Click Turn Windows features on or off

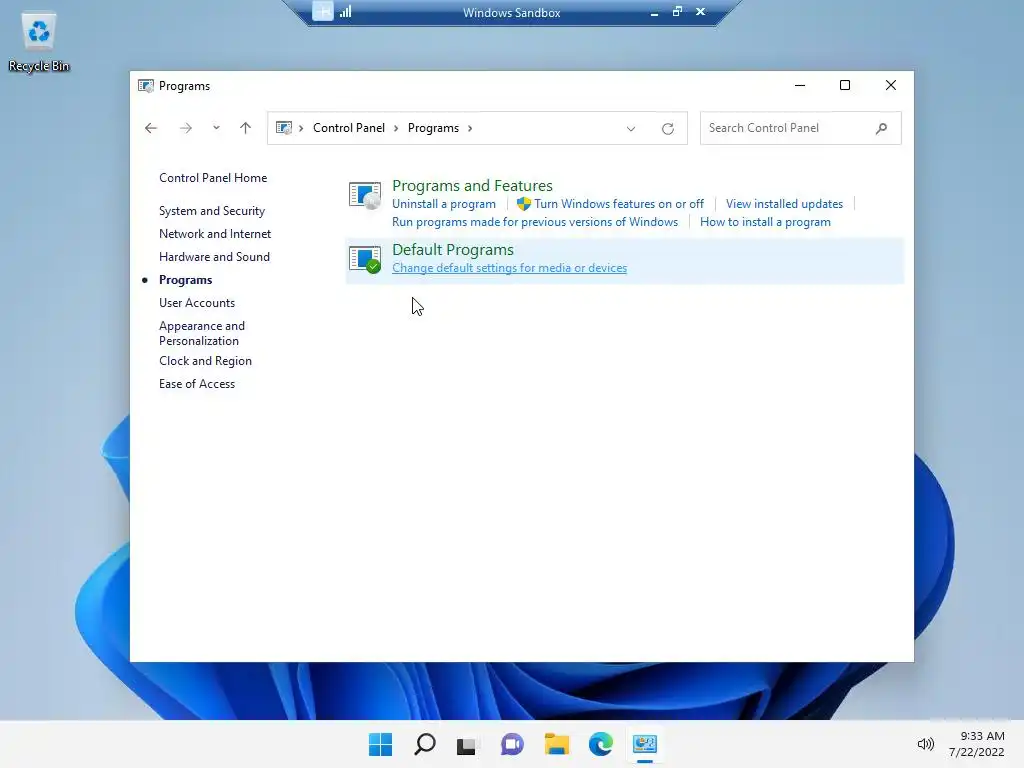point(618,204)
